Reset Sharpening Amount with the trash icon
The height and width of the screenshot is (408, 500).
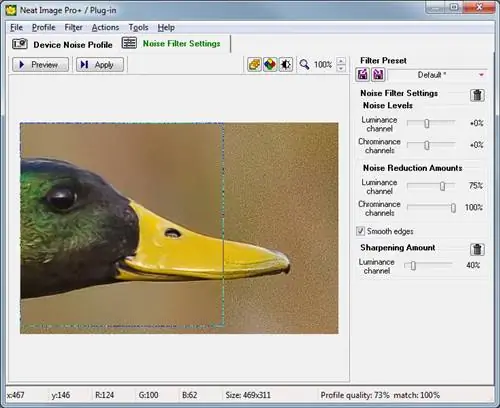coord(477,249)
